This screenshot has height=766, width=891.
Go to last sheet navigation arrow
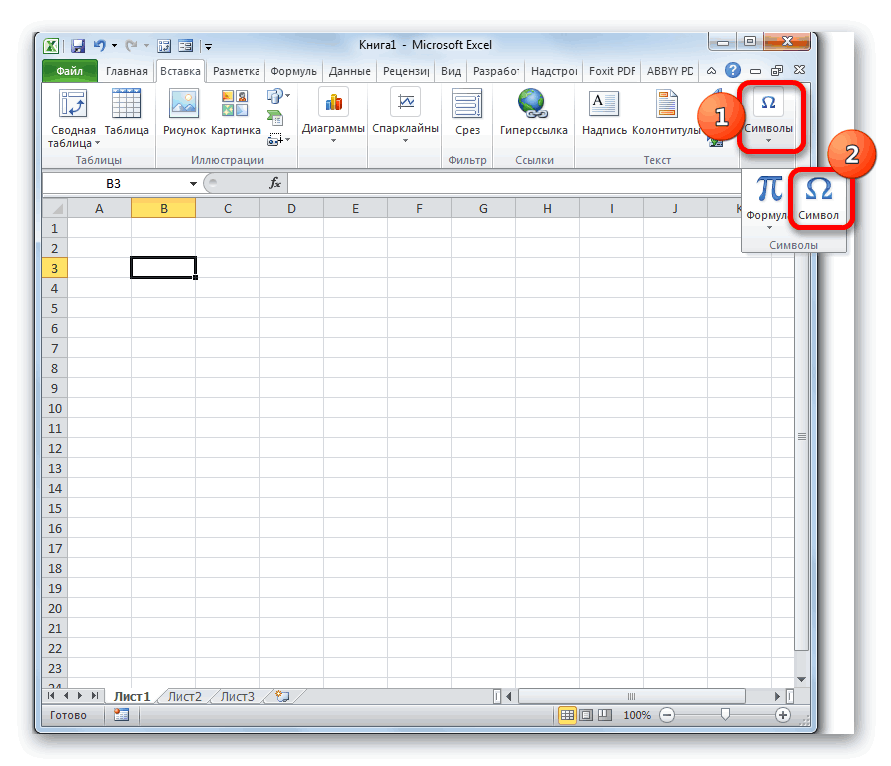click(95, 696)
